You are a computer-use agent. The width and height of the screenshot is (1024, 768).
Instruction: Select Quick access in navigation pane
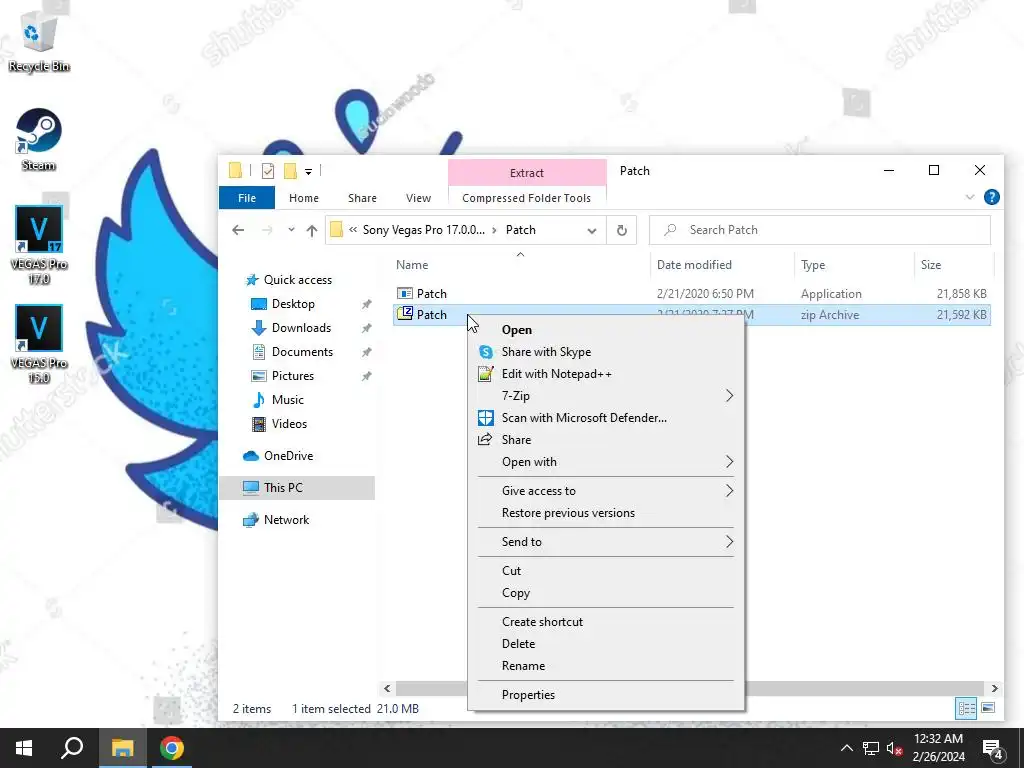[298, 280]
